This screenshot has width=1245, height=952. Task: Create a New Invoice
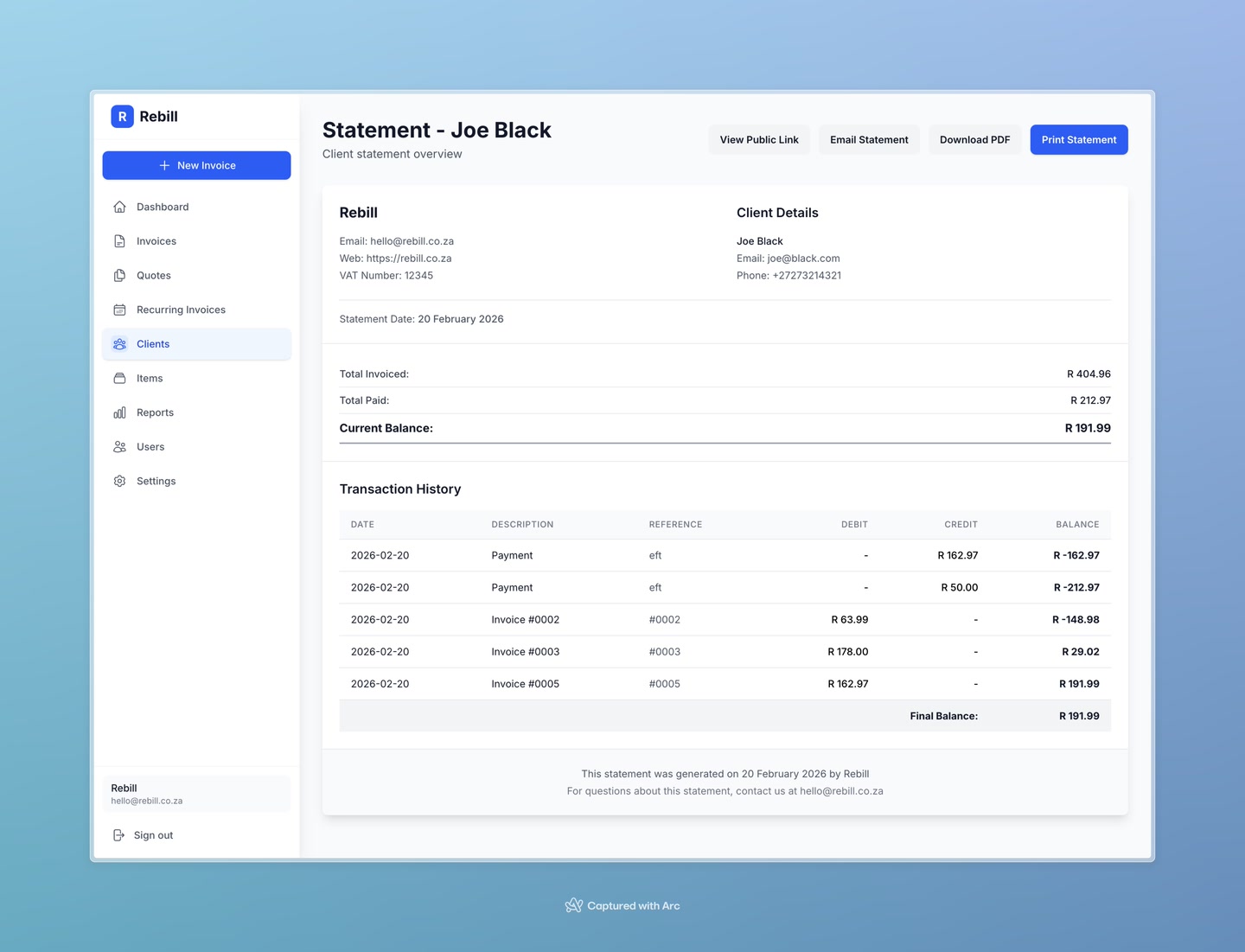(x=196, y=165)
